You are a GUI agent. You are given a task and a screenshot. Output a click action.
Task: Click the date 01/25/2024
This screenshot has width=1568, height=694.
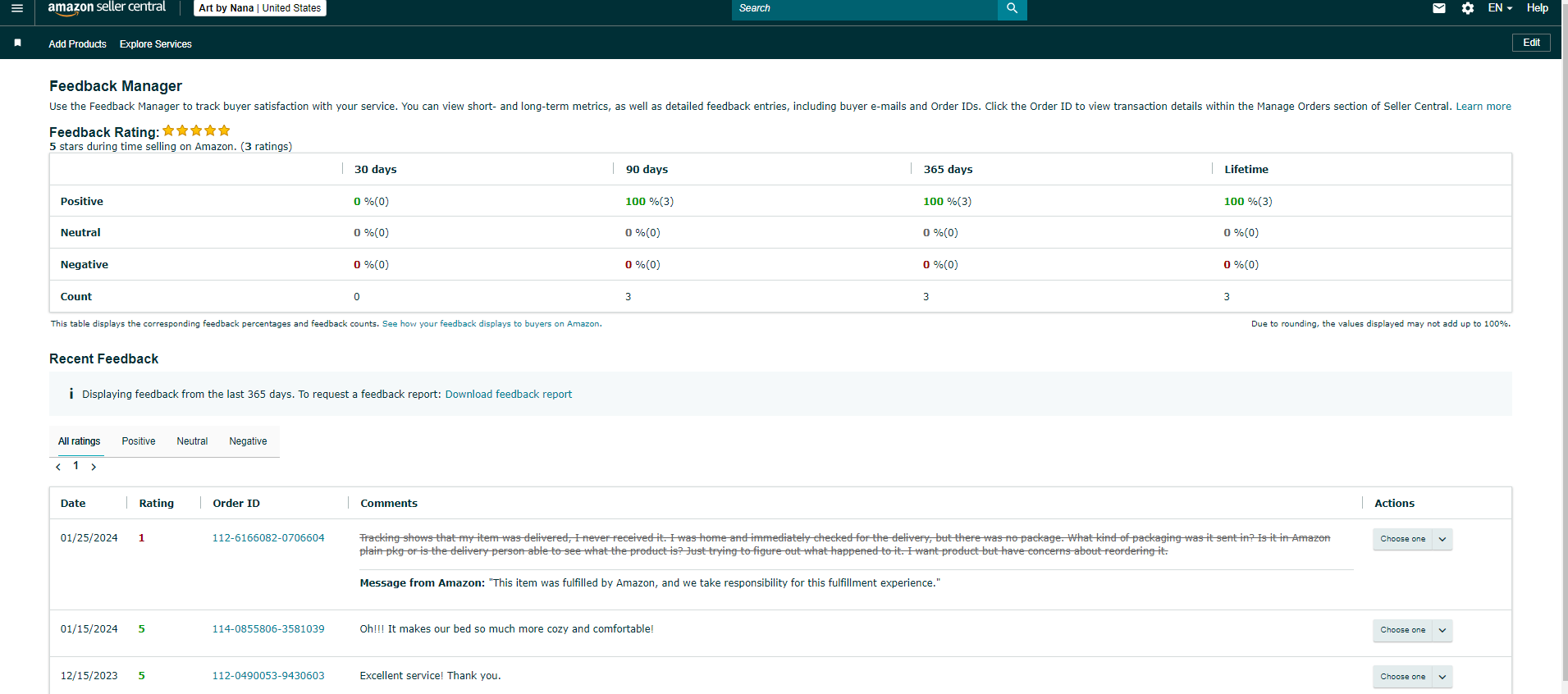[89, 538]
